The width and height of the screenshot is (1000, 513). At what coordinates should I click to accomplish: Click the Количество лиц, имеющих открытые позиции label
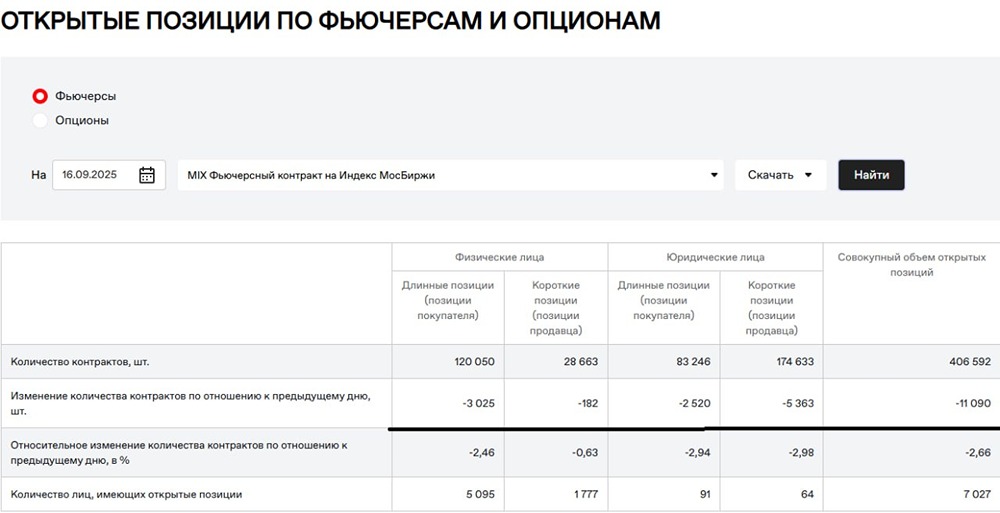click(x=126, y=494)
